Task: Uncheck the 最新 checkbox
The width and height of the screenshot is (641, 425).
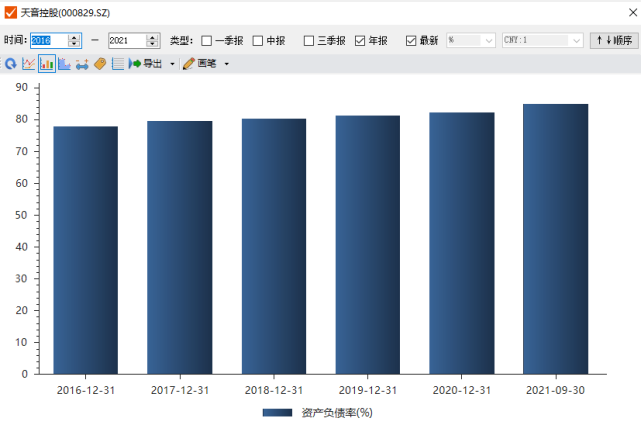Action: coord(411,41)
